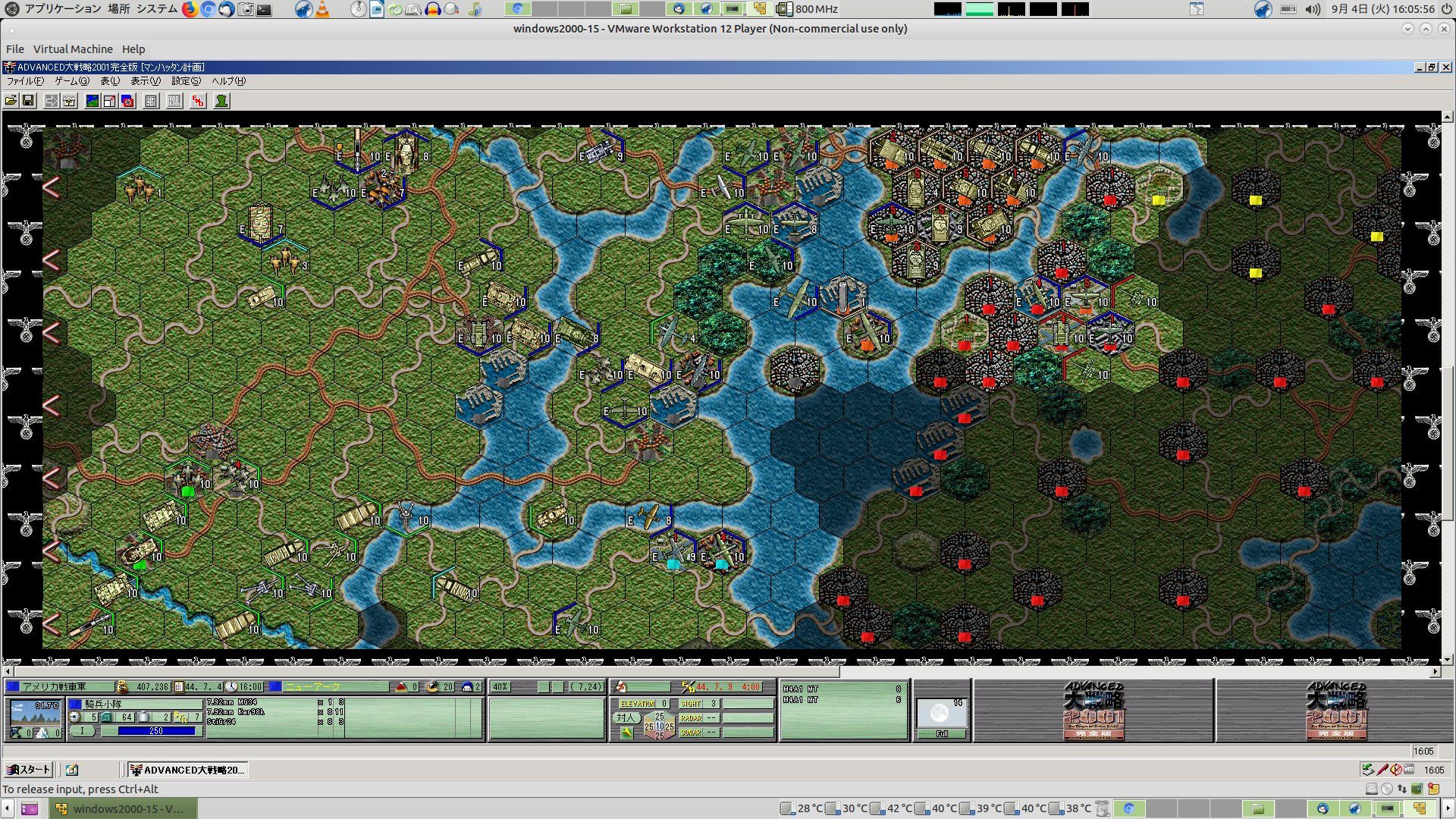Open the overview map toolbar icon
This screenshot has width=1456, height=819.
tap(93, 101)
